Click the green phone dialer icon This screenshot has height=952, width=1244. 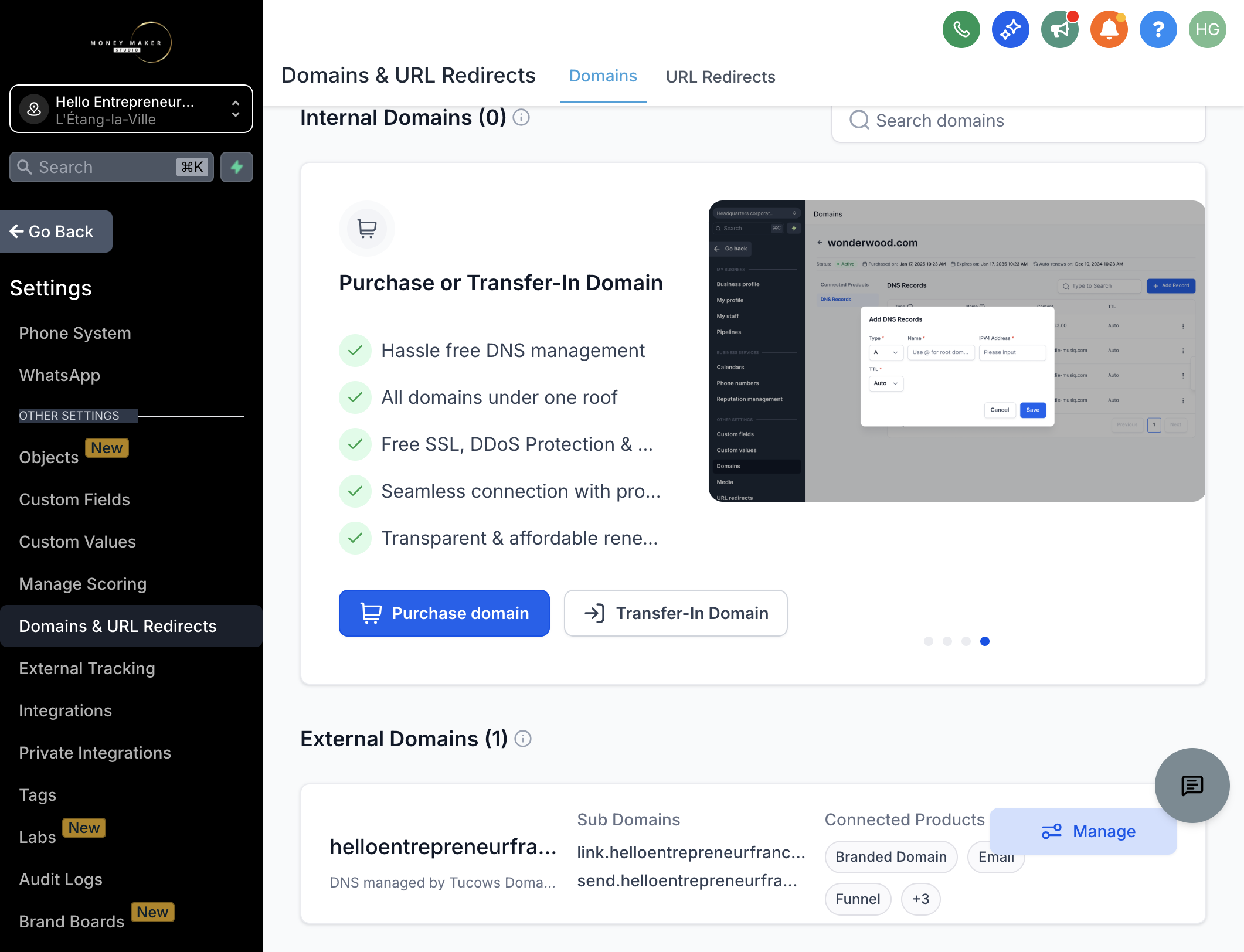click(961, 29)
